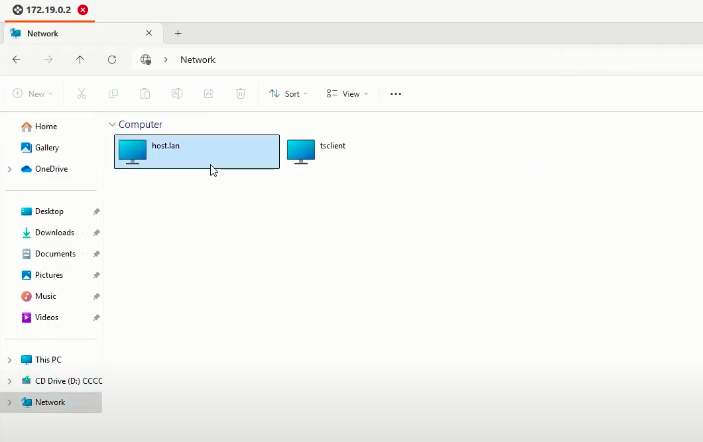Open the pinned Music folder
703x442 pixels.
pyautogui.click(x=39, y=296)
